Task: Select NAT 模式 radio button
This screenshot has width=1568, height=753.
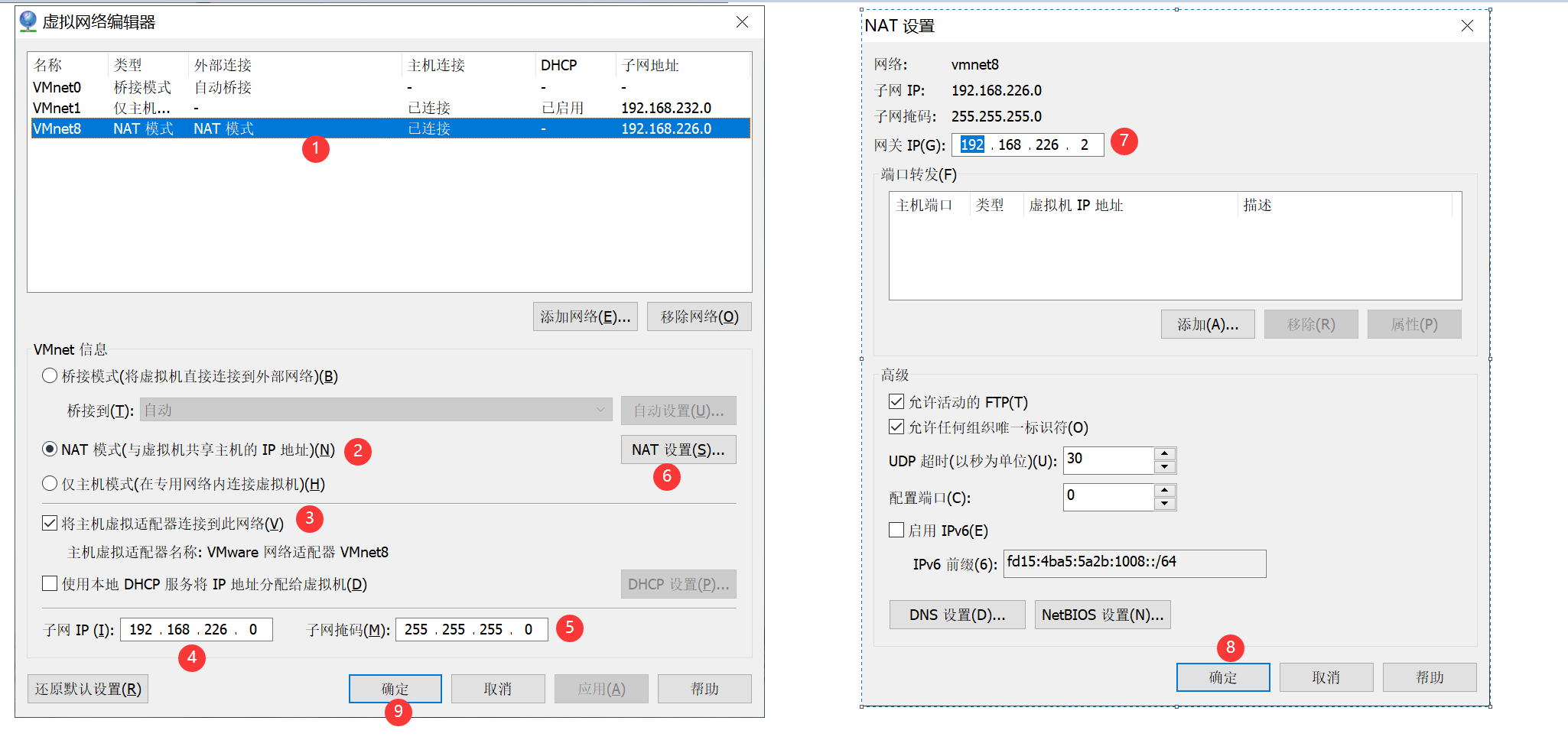Action: point(50,449)
